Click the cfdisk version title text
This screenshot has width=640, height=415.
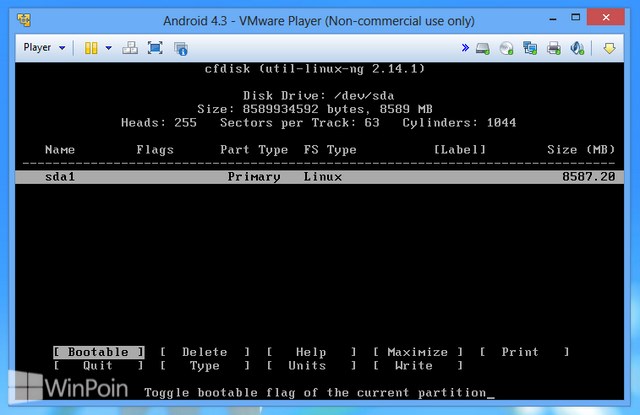[x=315, y=69]
